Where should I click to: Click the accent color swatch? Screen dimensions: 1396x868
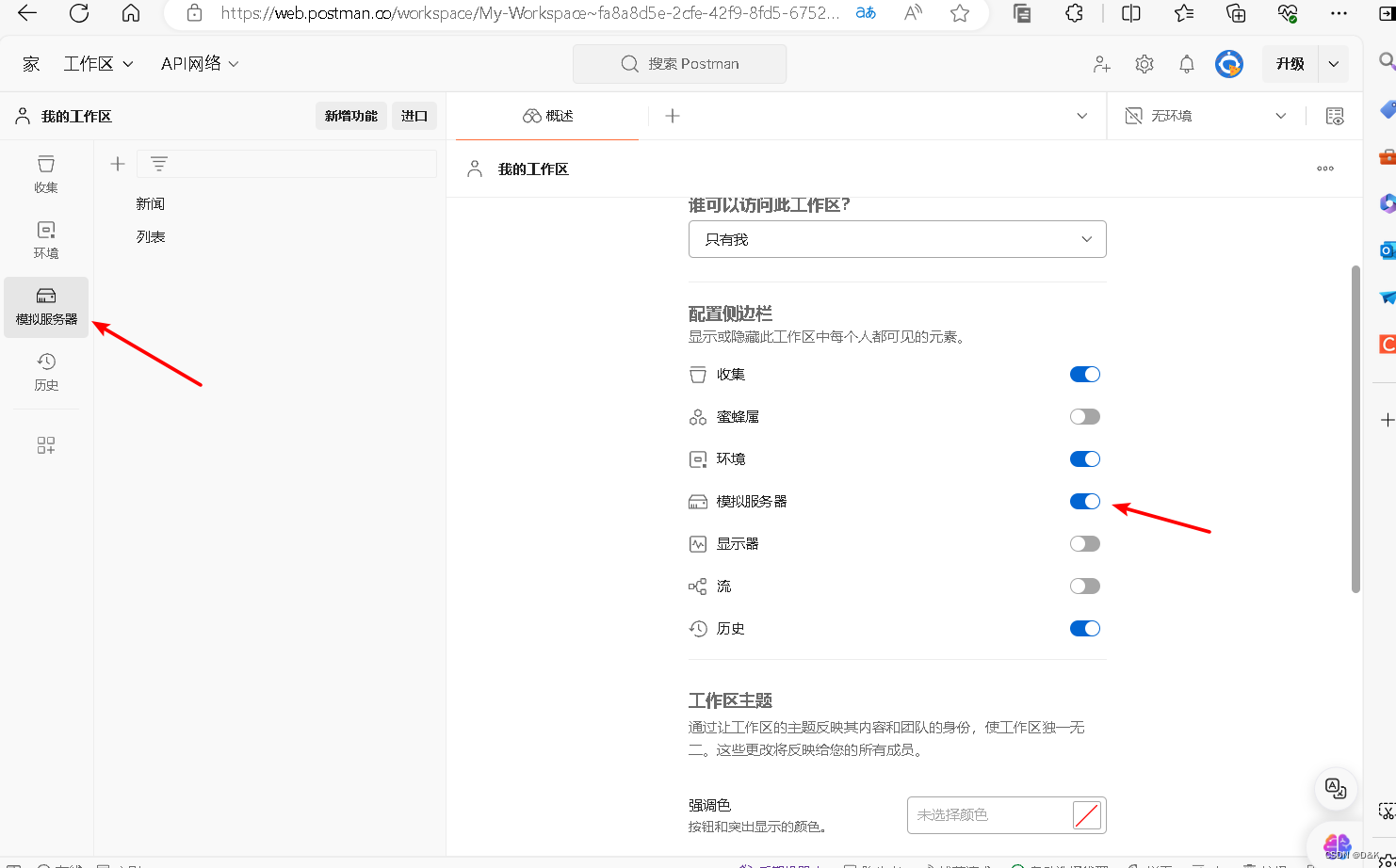(x=1087, y=814)
